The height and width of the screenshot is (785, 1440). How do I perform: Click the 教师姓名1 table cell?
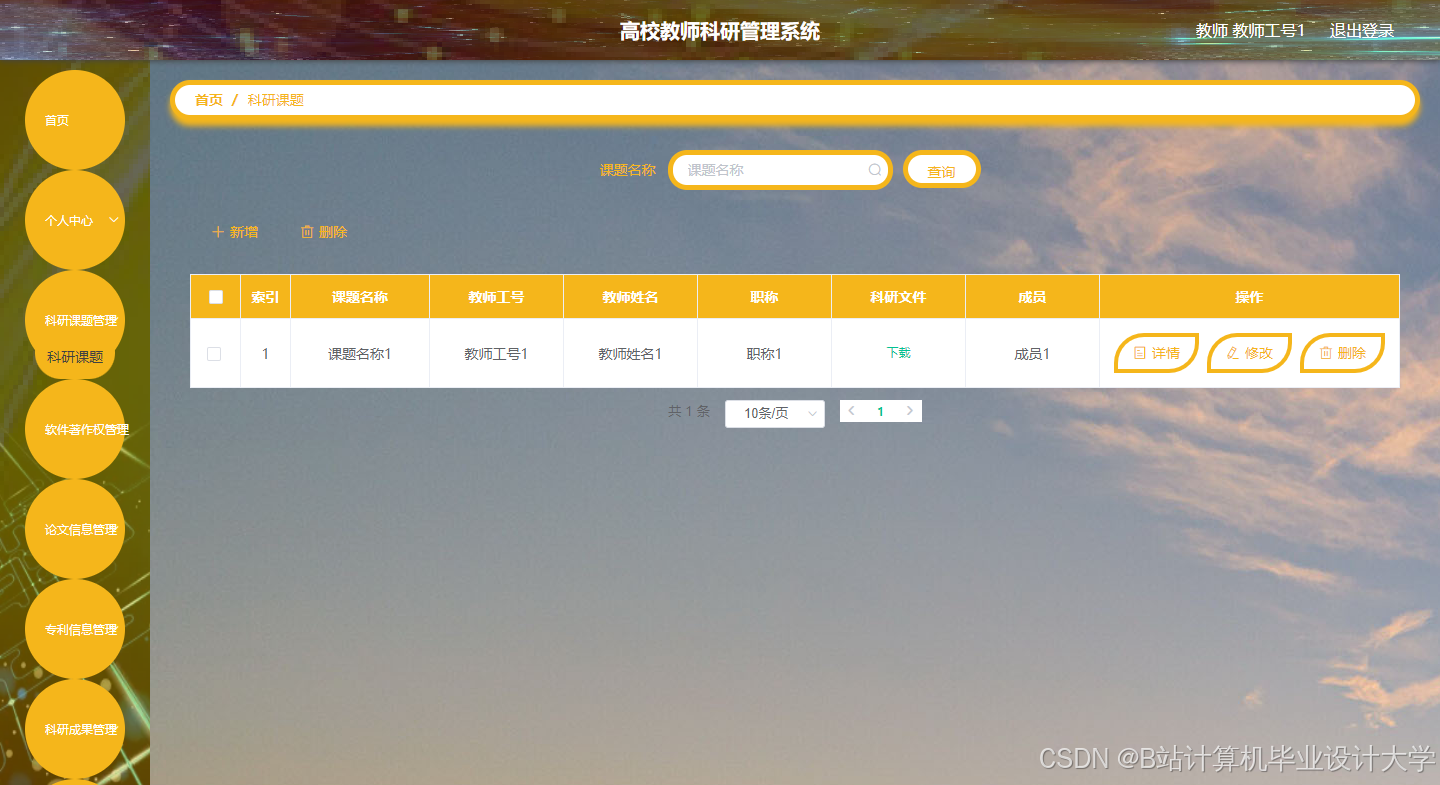click(x=630, y=354)
